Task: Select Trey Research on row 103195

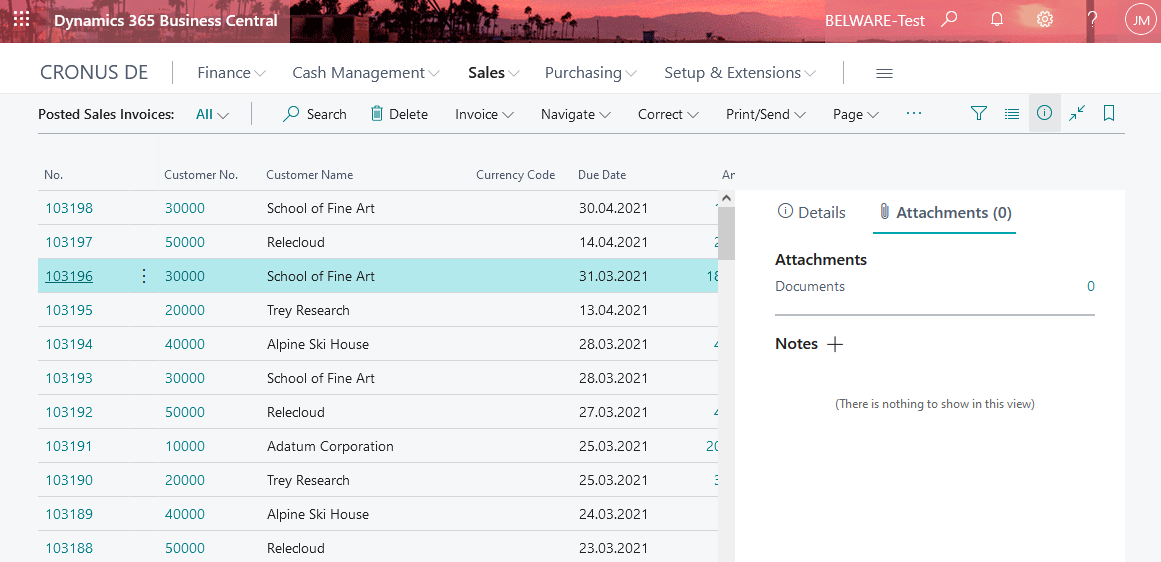Action: click(x=308, y=310)
